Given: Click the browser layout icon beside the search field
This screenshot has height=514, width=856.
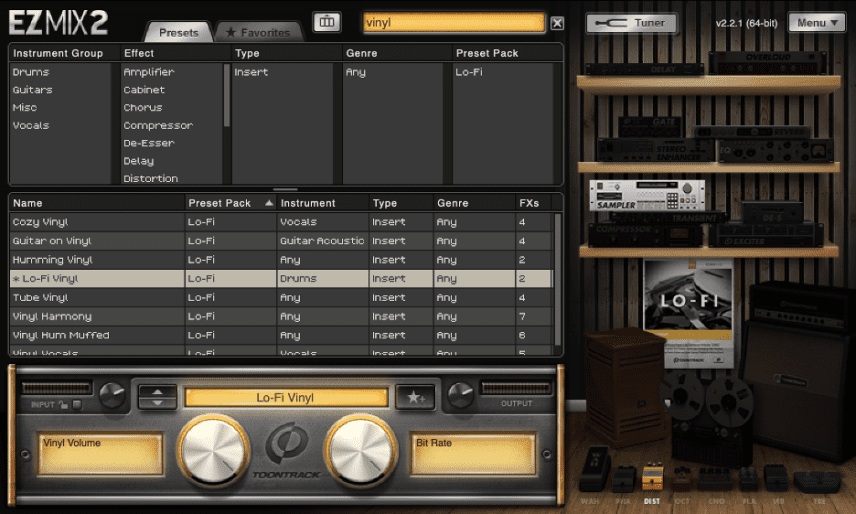Looking at the screenshot, I should click(x=326, y=22).
